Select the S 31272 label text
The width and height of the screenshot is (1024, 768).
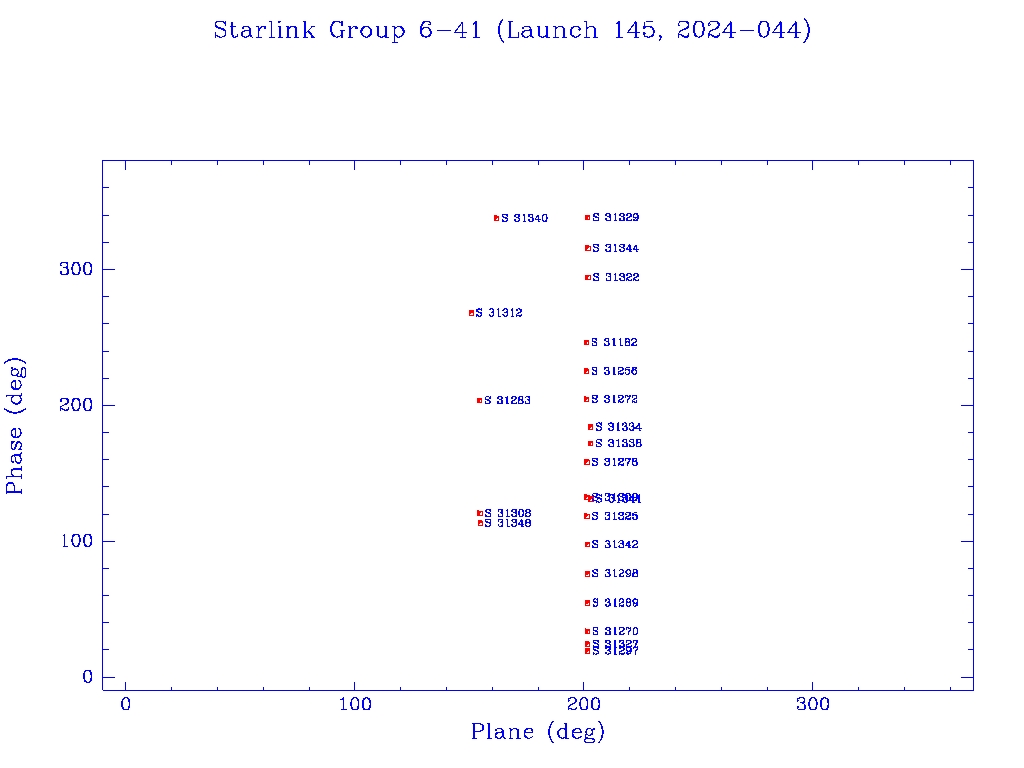(x=615, y=400)
